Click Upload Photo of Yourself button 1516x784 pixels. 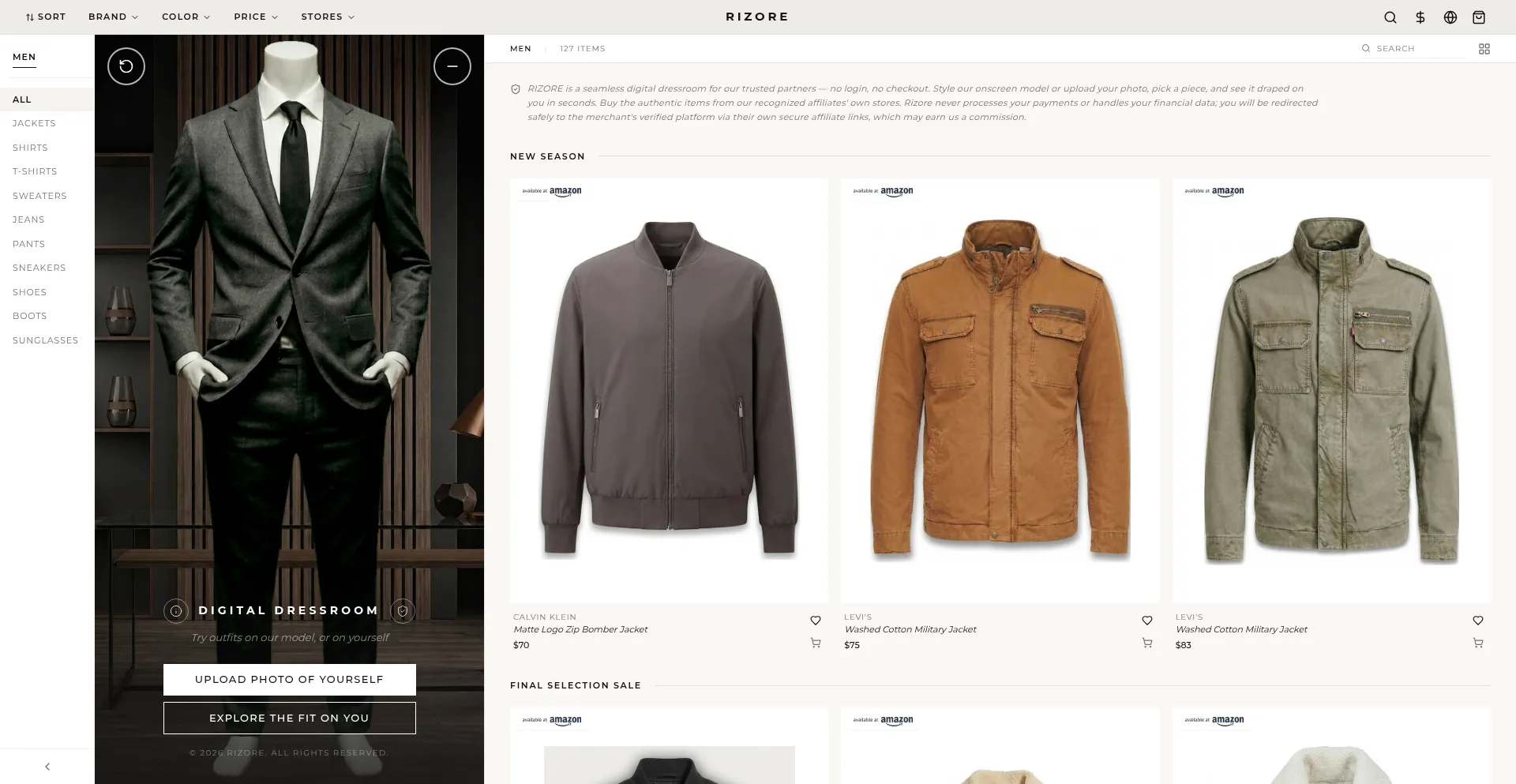pos(290,680)
